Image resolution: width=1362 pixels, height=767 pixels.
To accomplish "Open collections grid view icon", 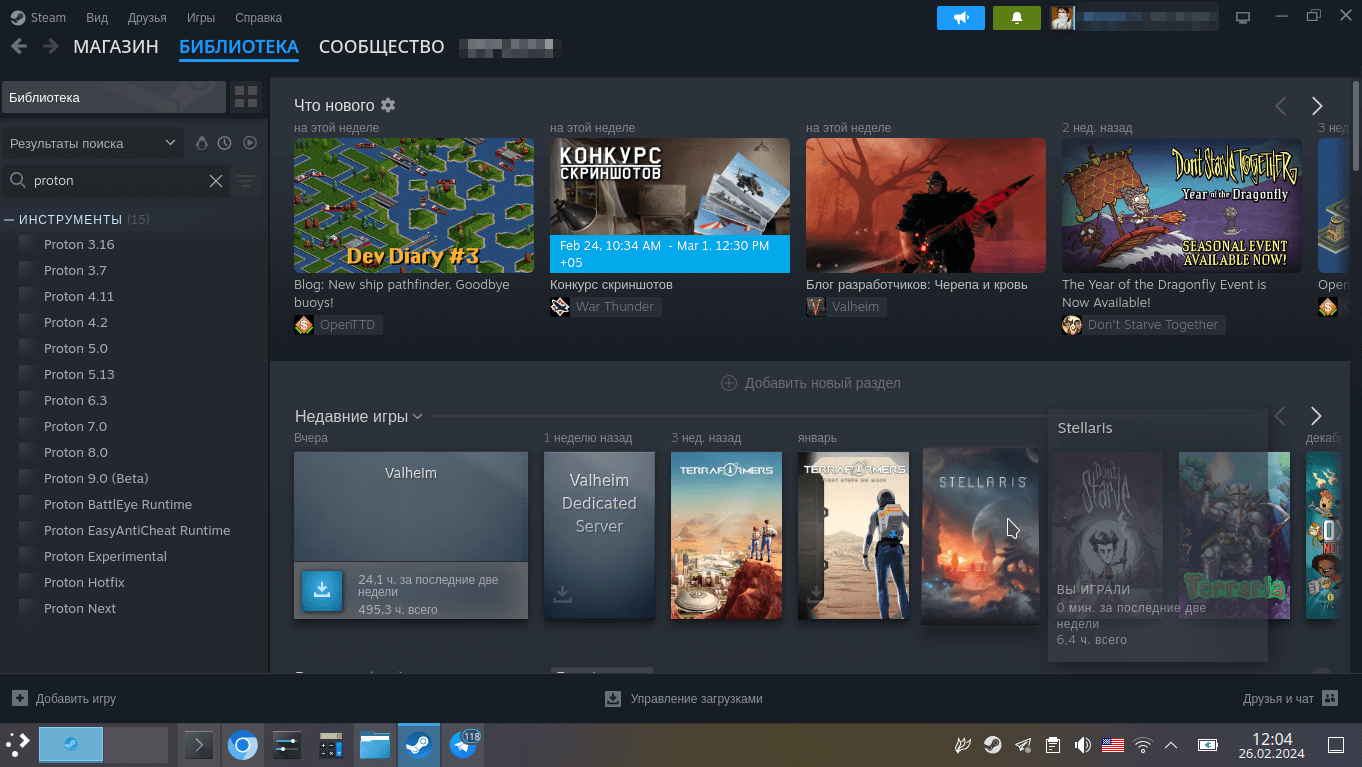I will pyautogui.click(x=245, y=97).
